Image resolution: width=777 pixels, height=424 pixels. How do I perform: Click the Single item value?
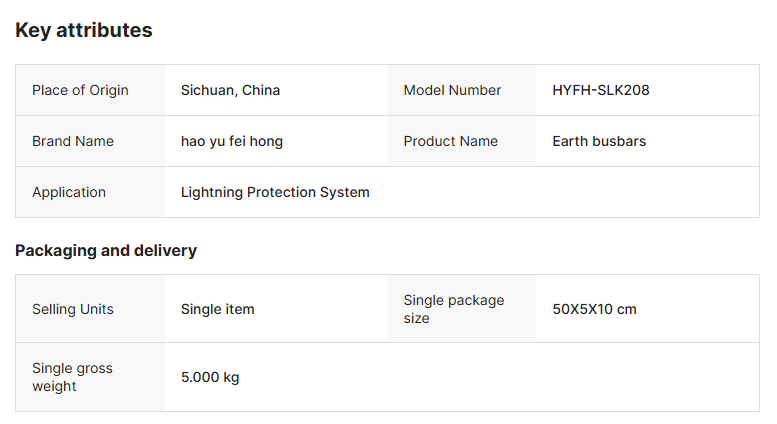click(x=218, y=309)
